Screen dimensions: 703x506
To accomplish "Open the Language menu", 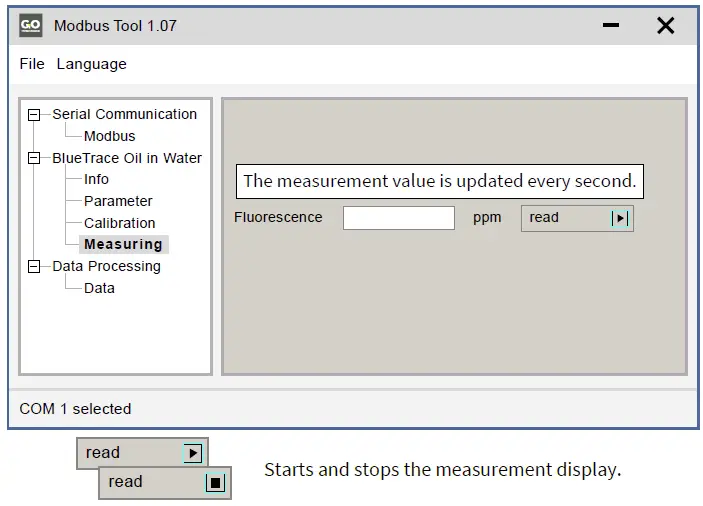I will (x=91, y=64).
